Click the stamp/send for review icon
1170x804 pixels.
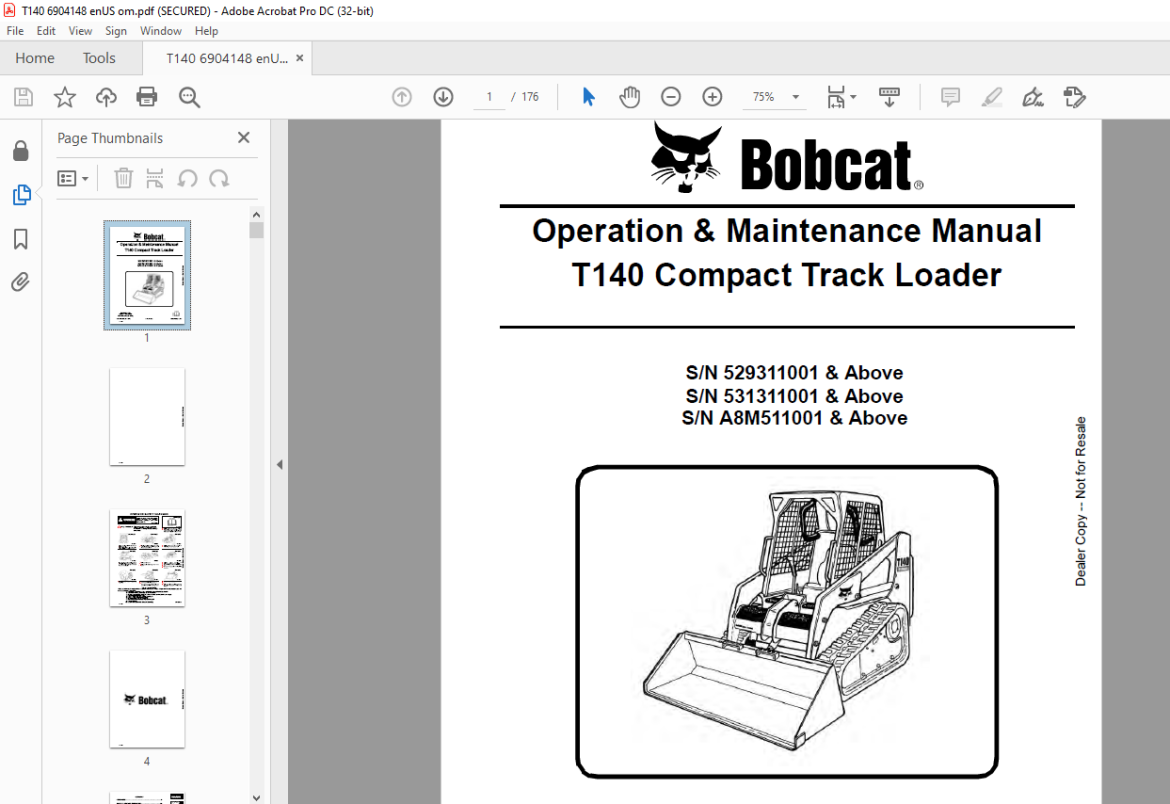coord(1074,97)
